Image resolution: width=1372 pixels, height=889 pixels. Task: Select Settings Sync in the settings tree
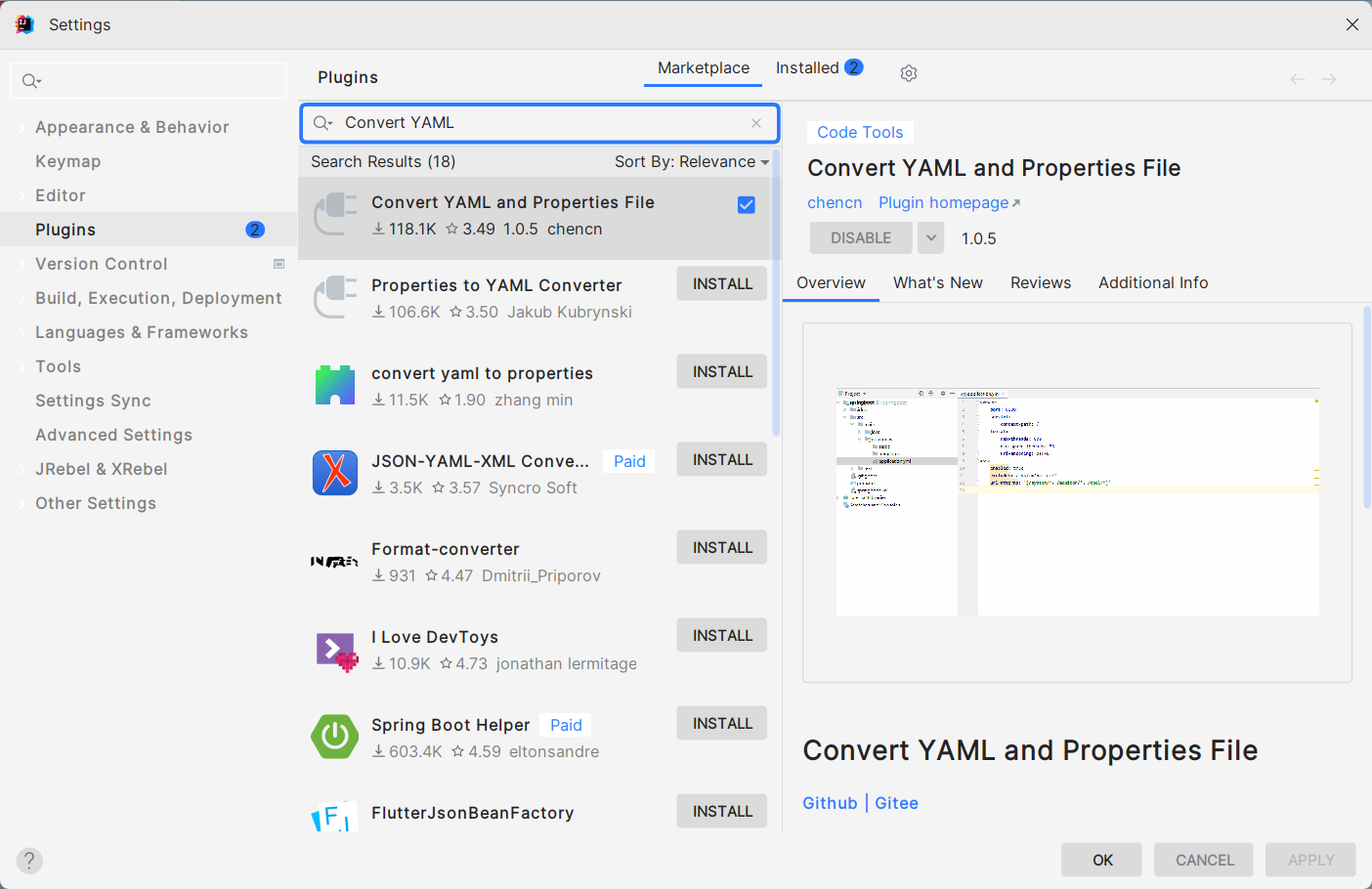tap(93, 401)
